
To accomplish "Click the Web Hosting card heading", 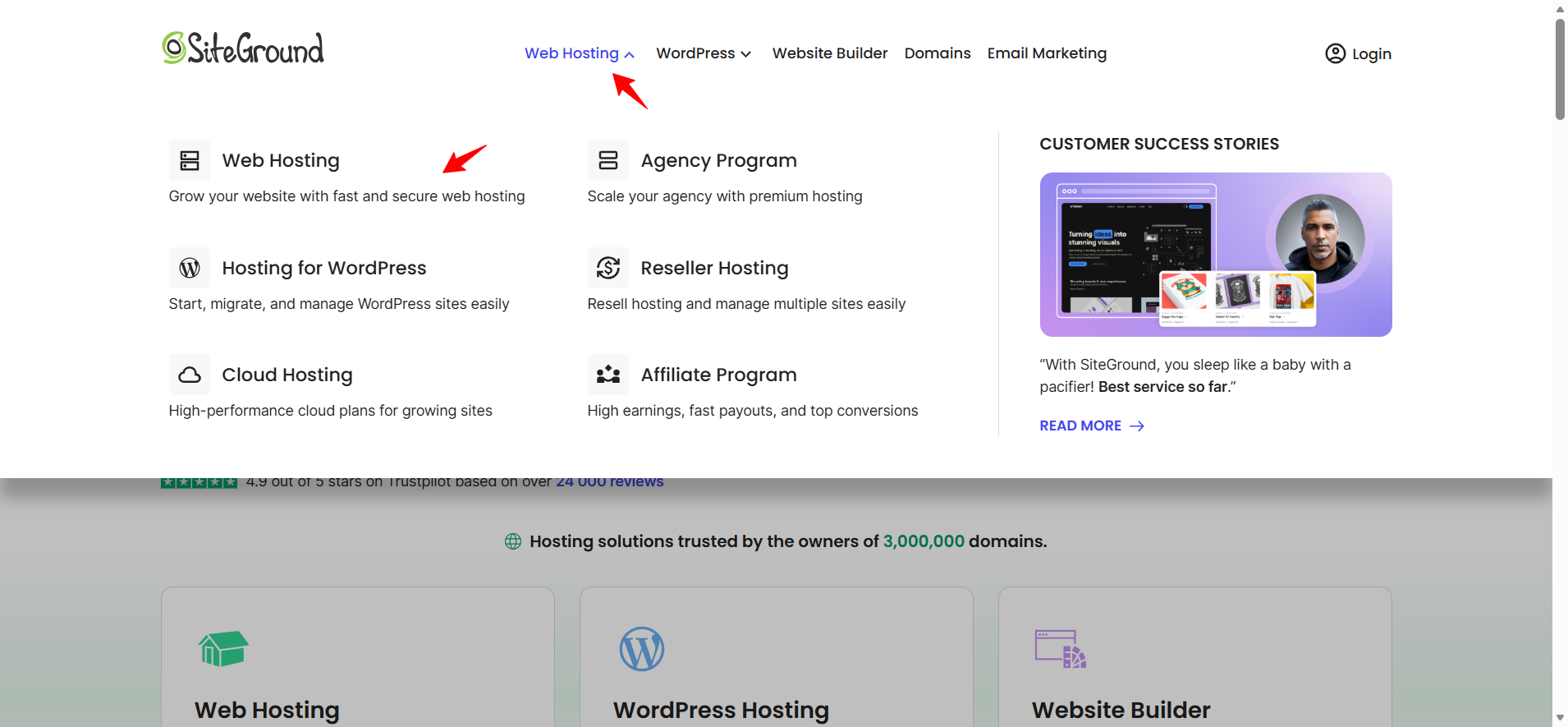I will tap(267, 710).
